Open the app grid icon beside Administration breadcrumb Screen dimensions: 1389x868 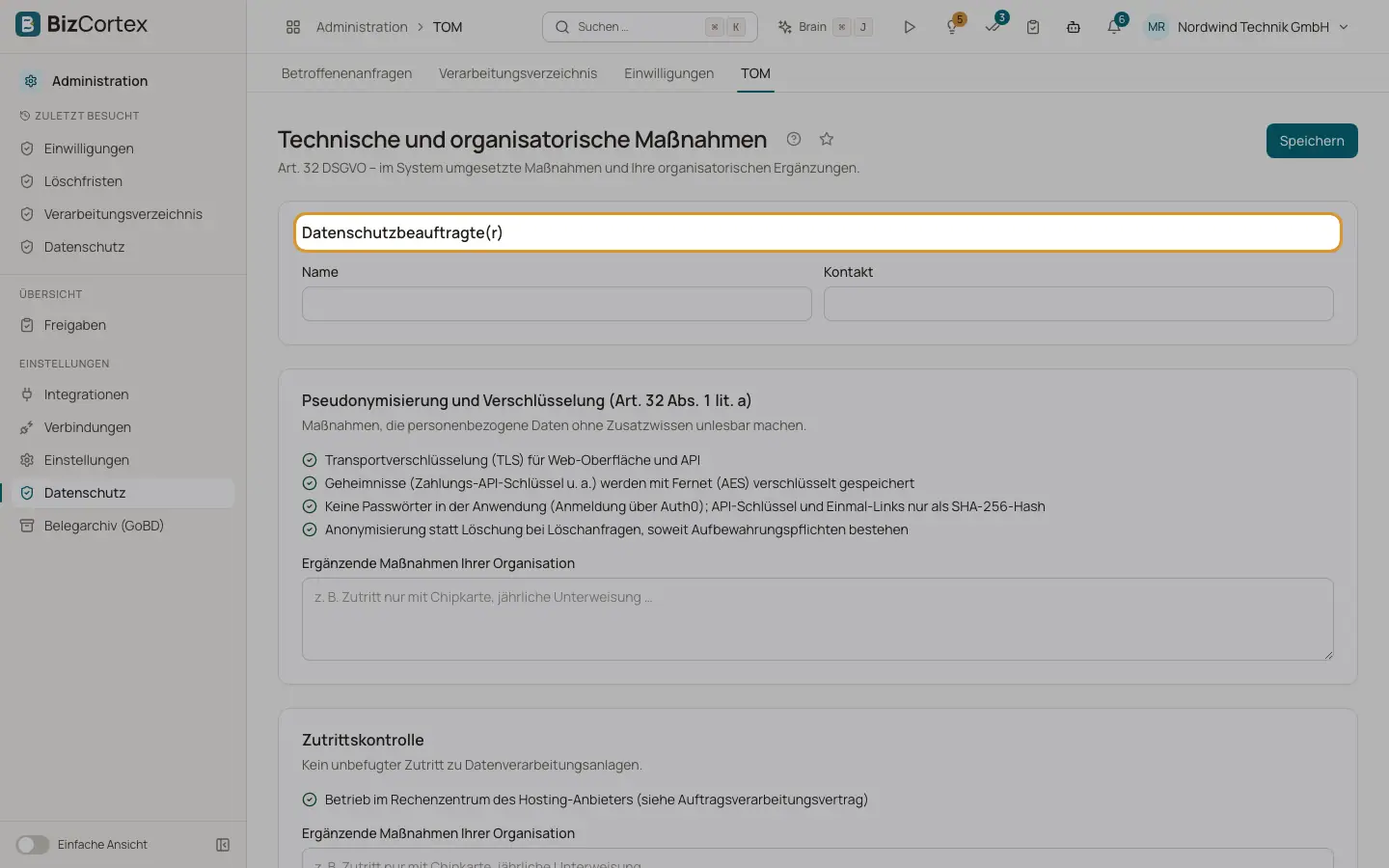click(x=293, y=27)
